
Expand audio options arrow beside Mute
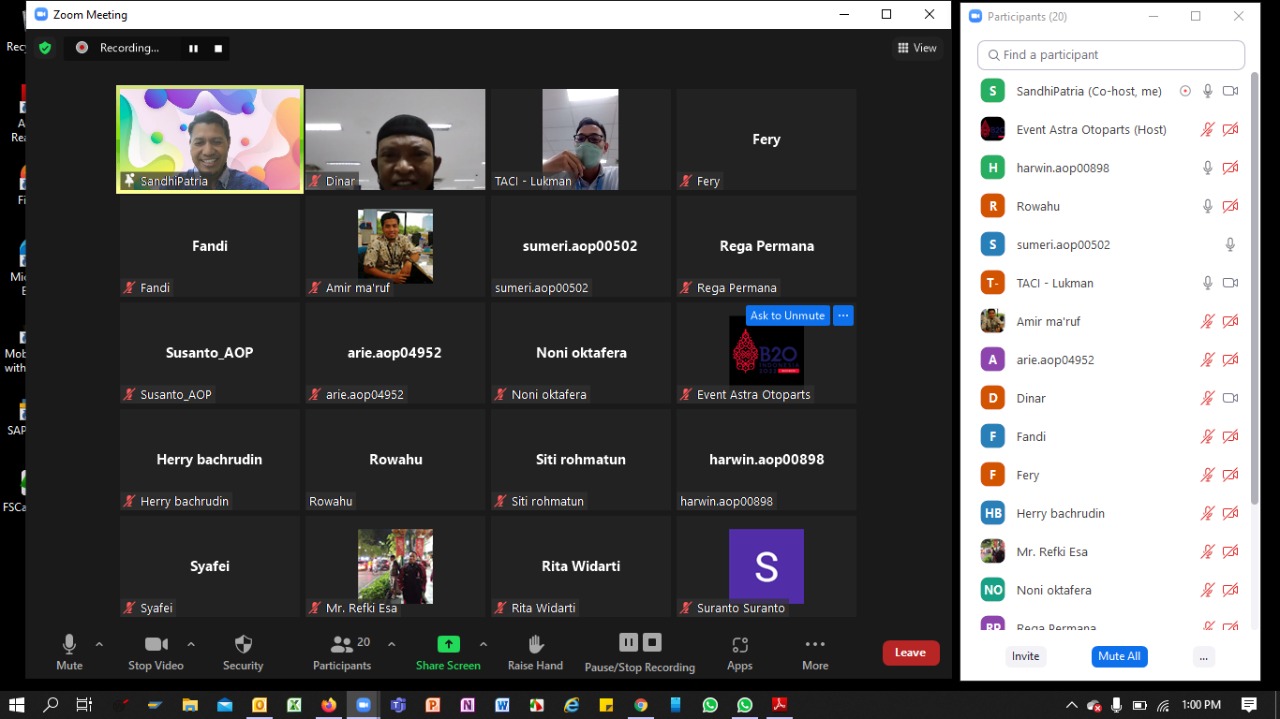[99, 644]
